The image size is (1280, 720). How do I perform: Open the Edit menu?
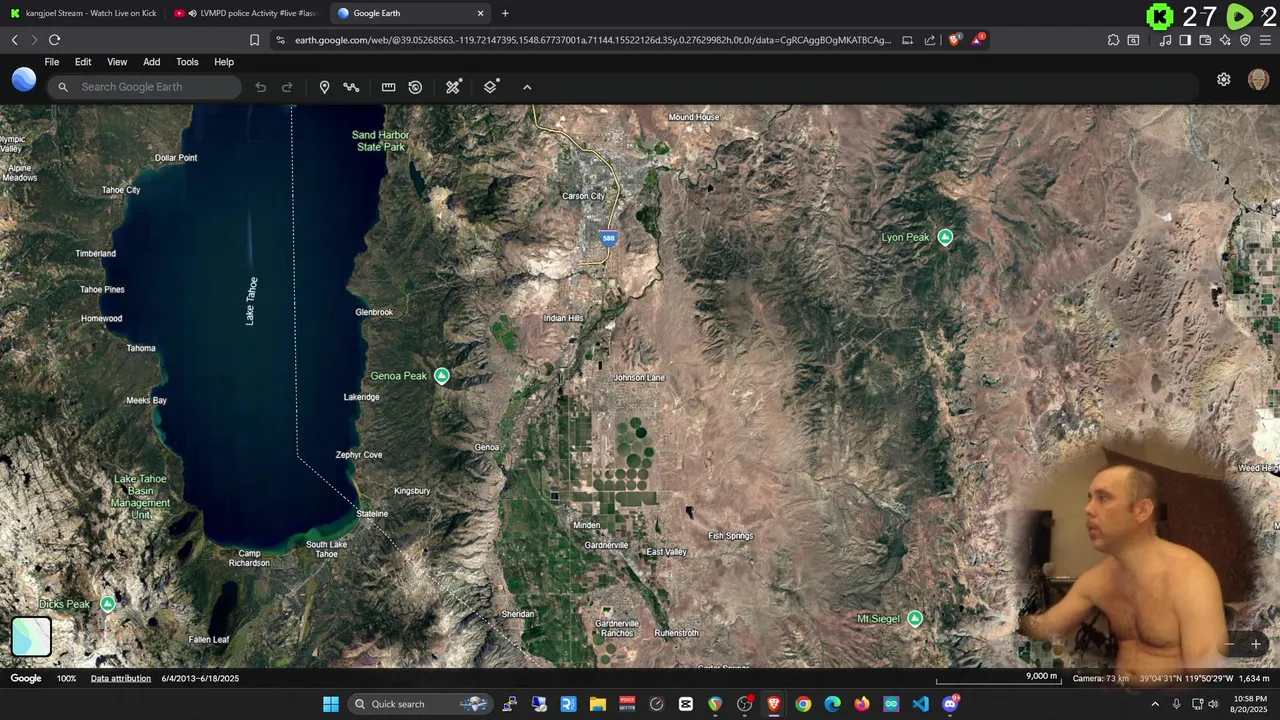click(83, 62)
